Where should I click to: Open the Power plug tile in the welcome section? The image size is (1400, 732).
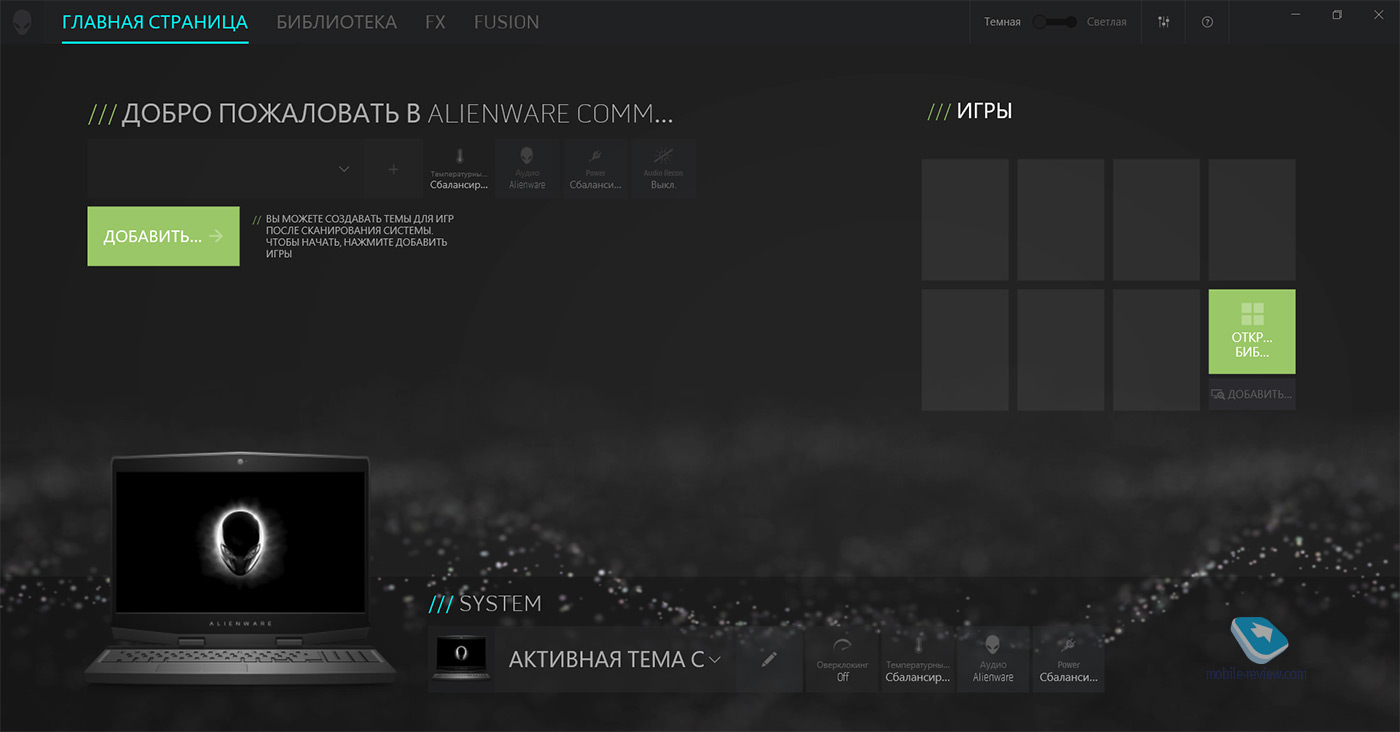pyautogui.click(x=595, y=169)
